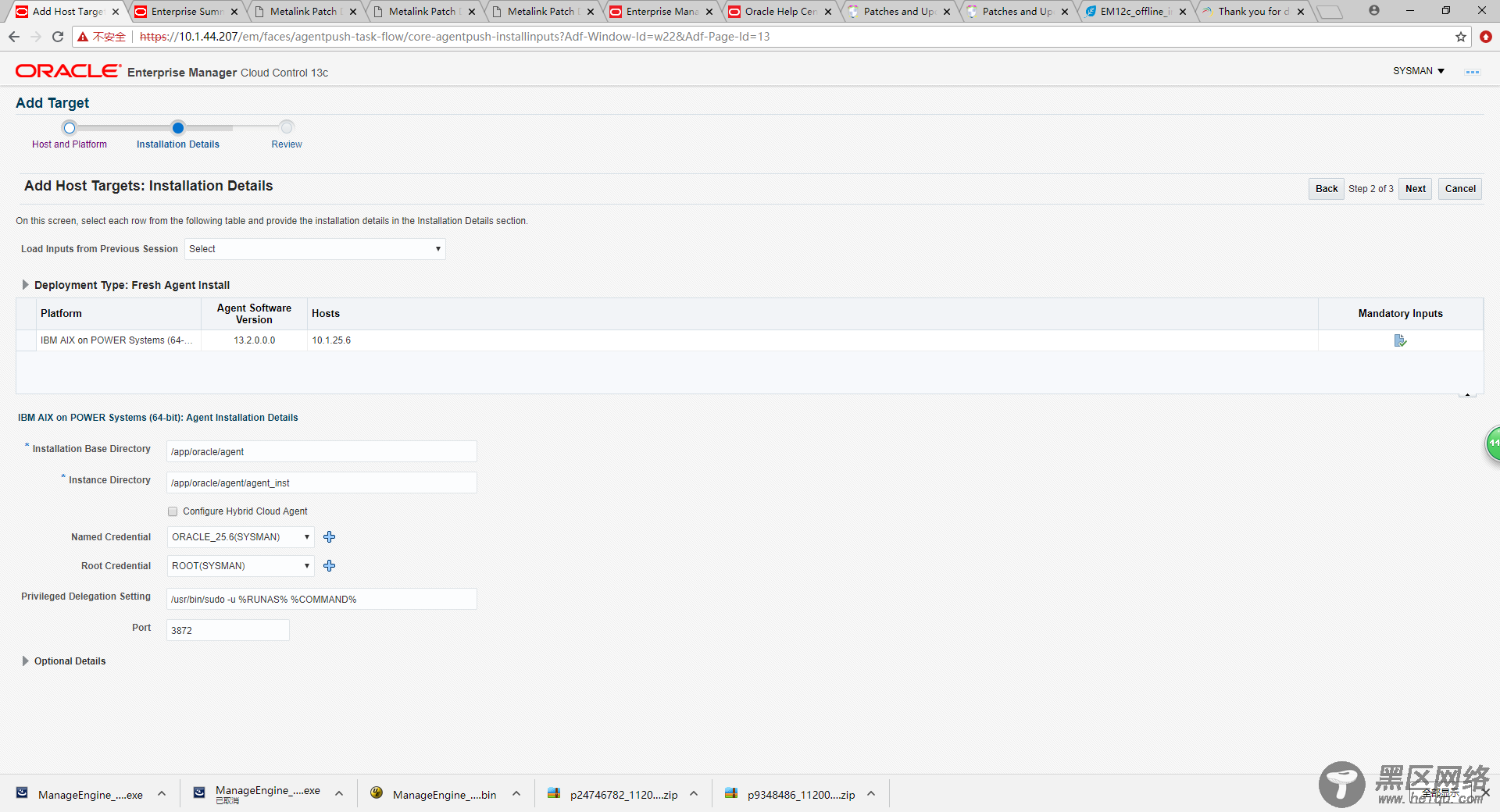Click the insecure connection warning icon
The height and width of the screenshot is (812, 1500).
[x=83, y=37]
